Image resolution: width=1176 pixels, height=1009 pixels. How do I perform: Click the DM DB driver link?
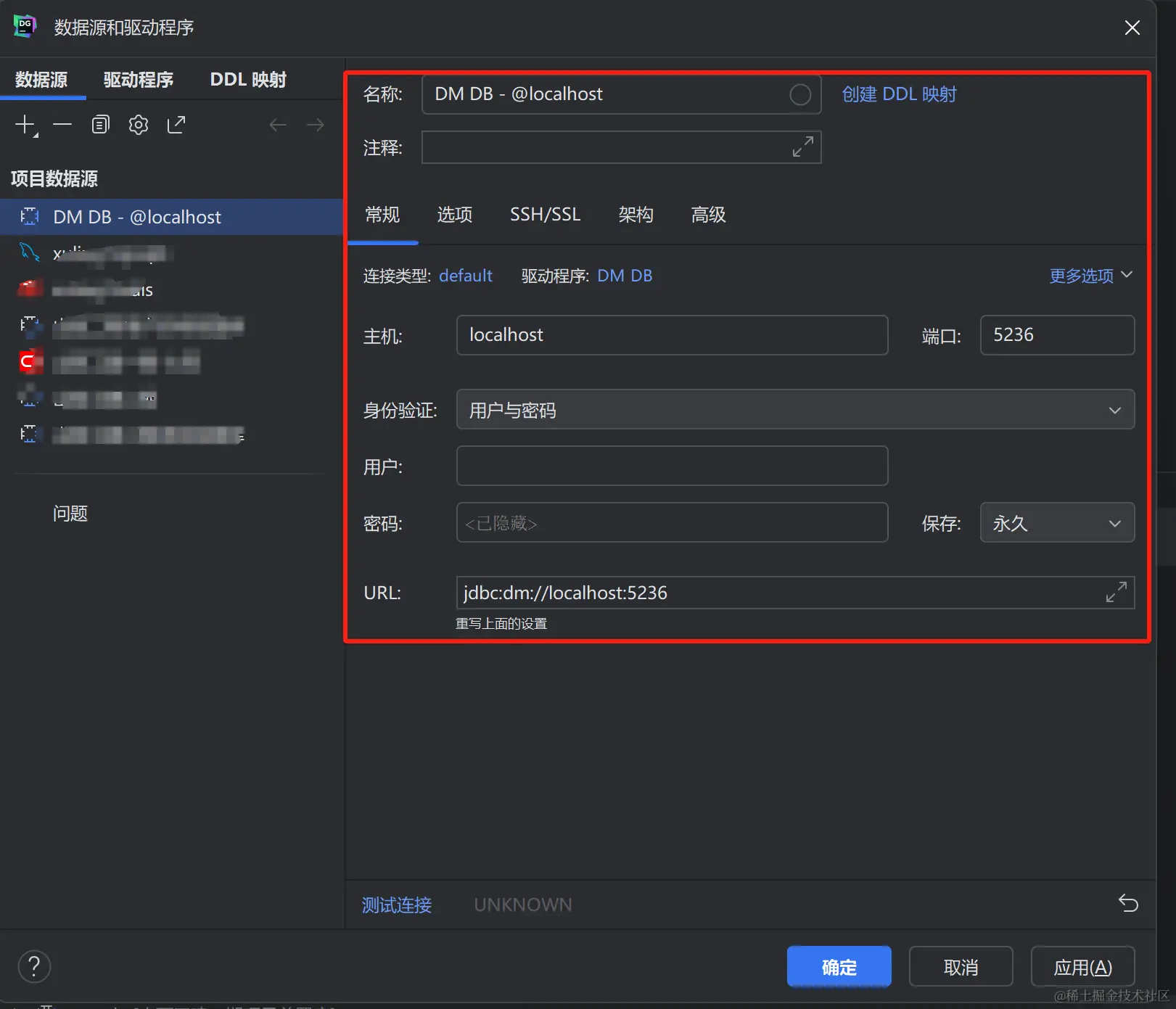tap(625, 276)
